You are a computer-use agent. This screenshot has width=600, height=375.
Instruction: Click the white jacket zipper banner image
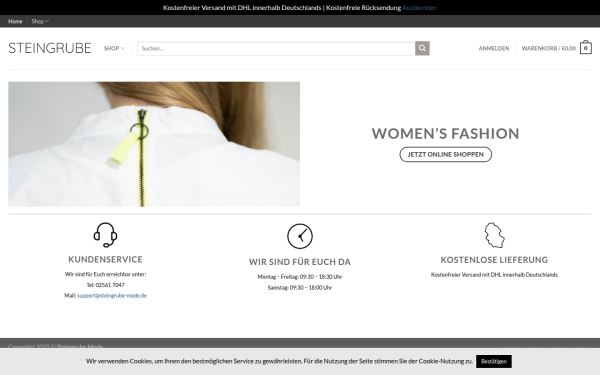tap(154, 144)
